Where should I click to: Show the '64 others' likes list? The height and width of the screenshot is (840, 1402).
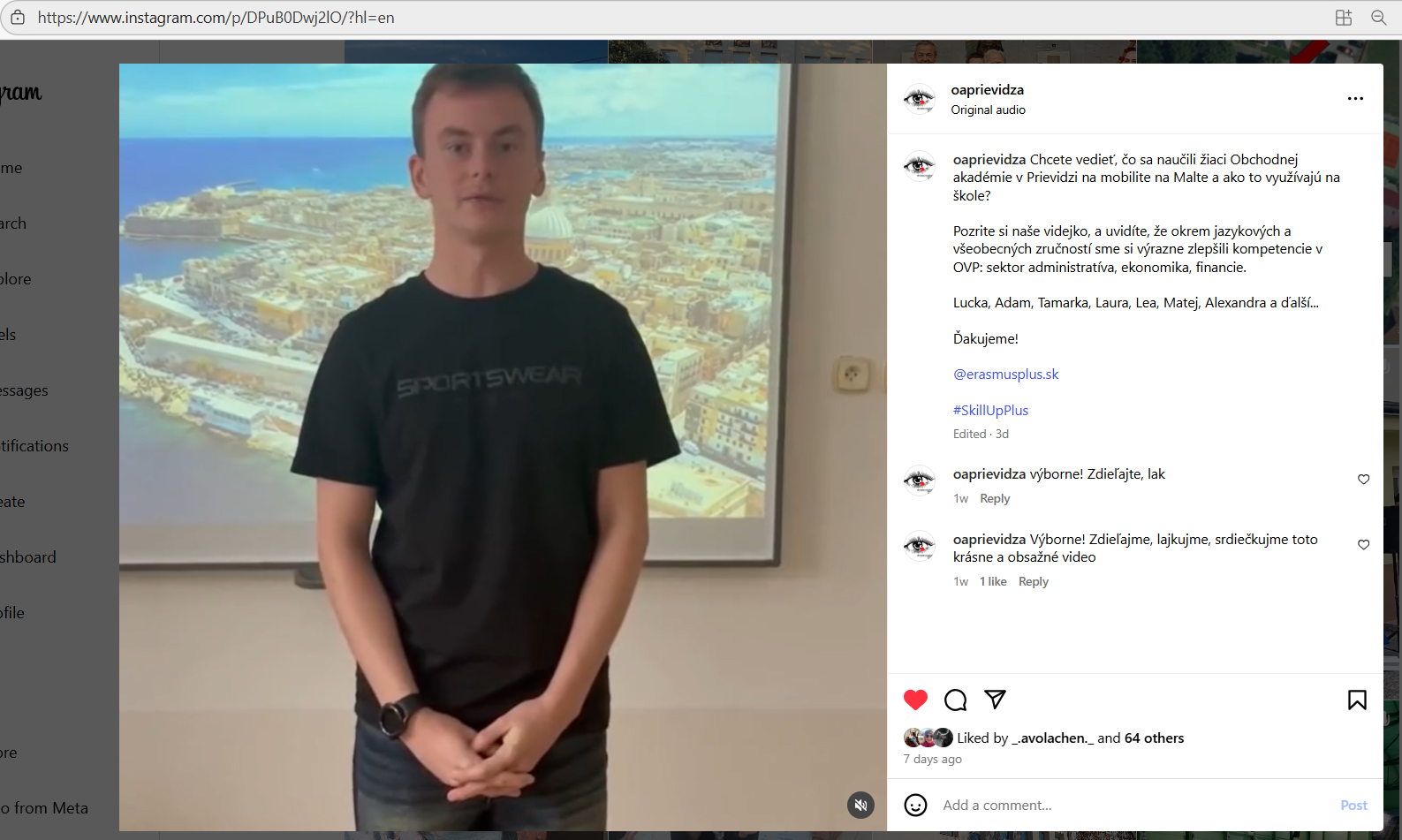coord(1154,738)
